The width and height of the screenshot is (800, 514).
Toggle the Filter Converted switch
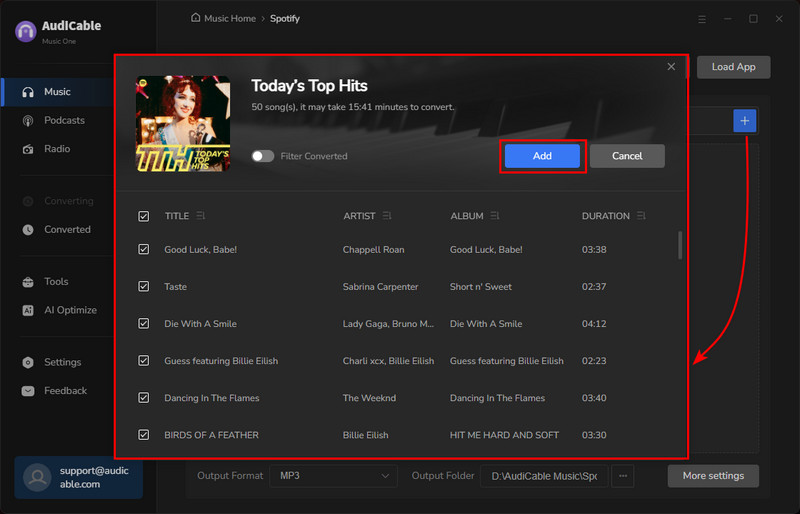263,156
